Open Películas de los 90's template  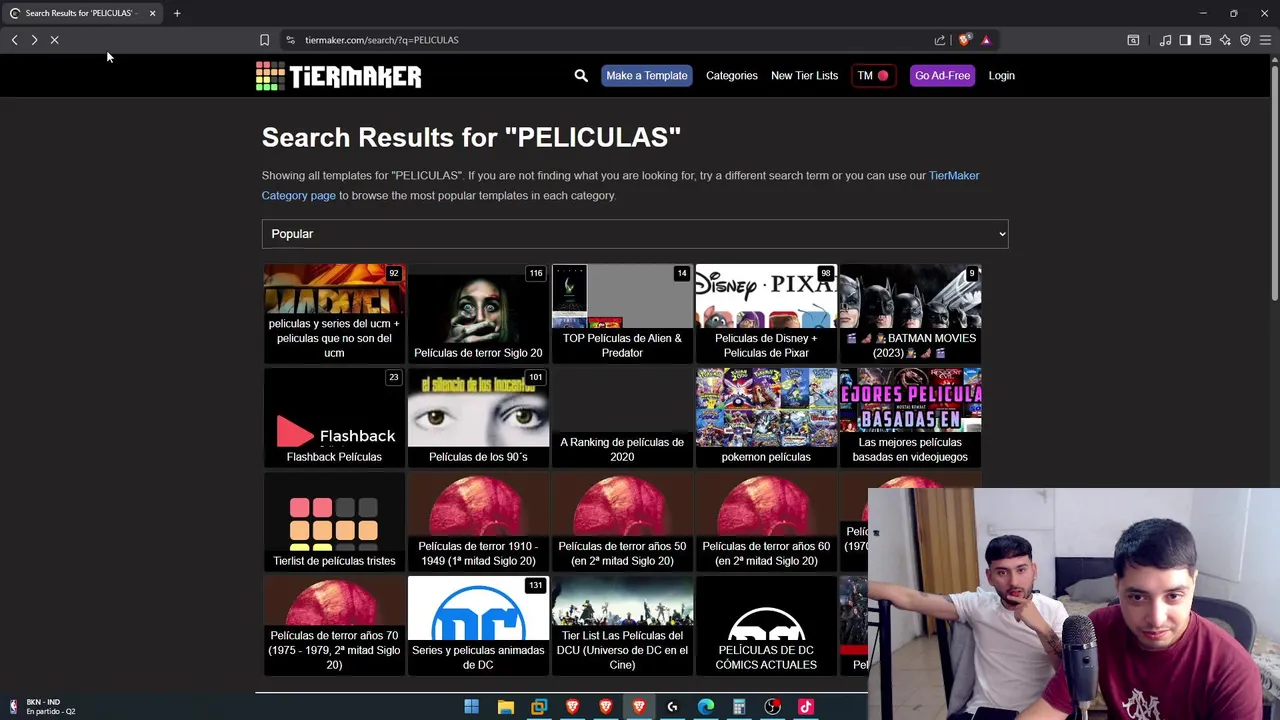tap(478, 417)
